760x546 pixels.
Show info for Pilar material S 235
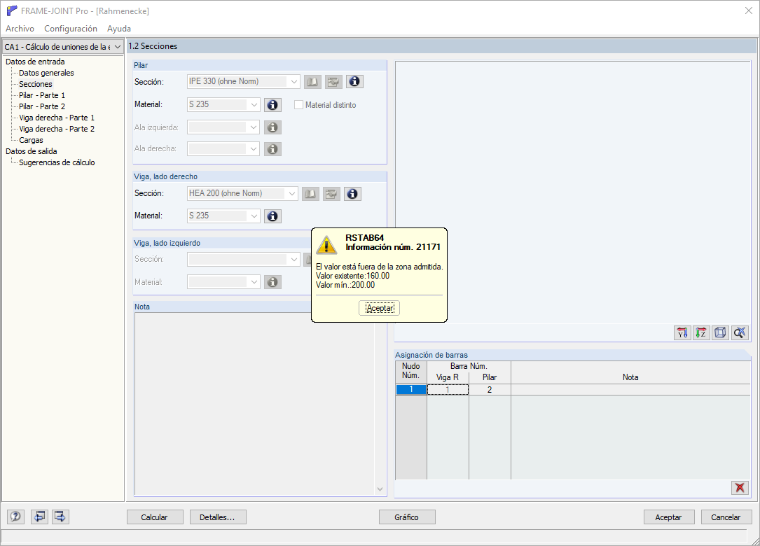click(272, 105)
